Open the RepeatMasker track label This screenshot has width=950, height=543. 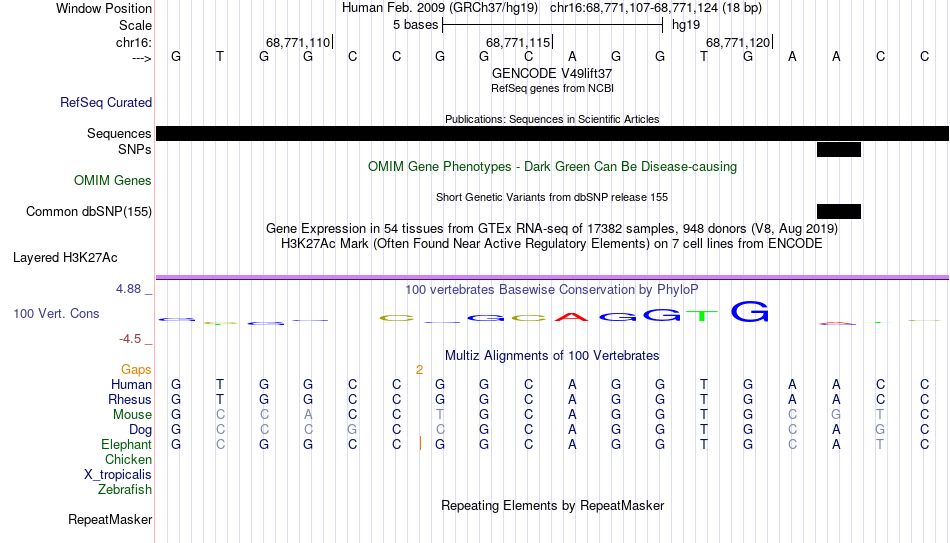click(x=110, y=519)
